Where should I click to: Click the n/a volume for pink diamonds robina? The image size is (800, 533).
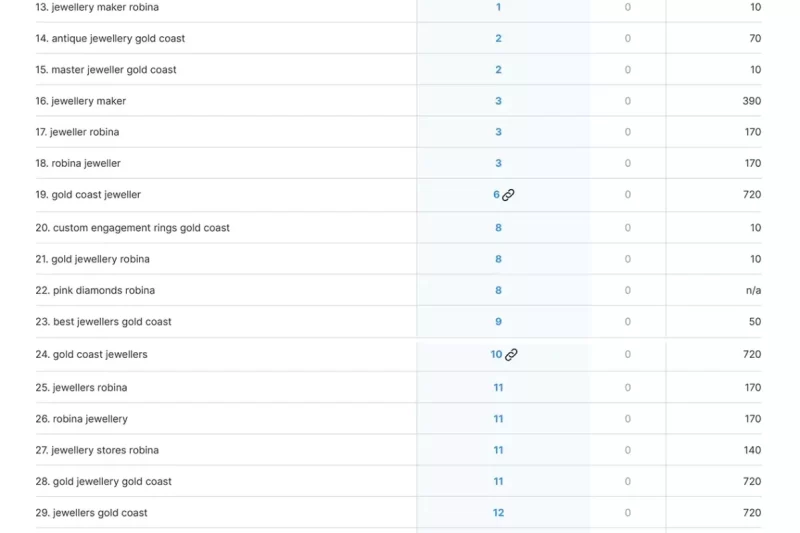753,291
